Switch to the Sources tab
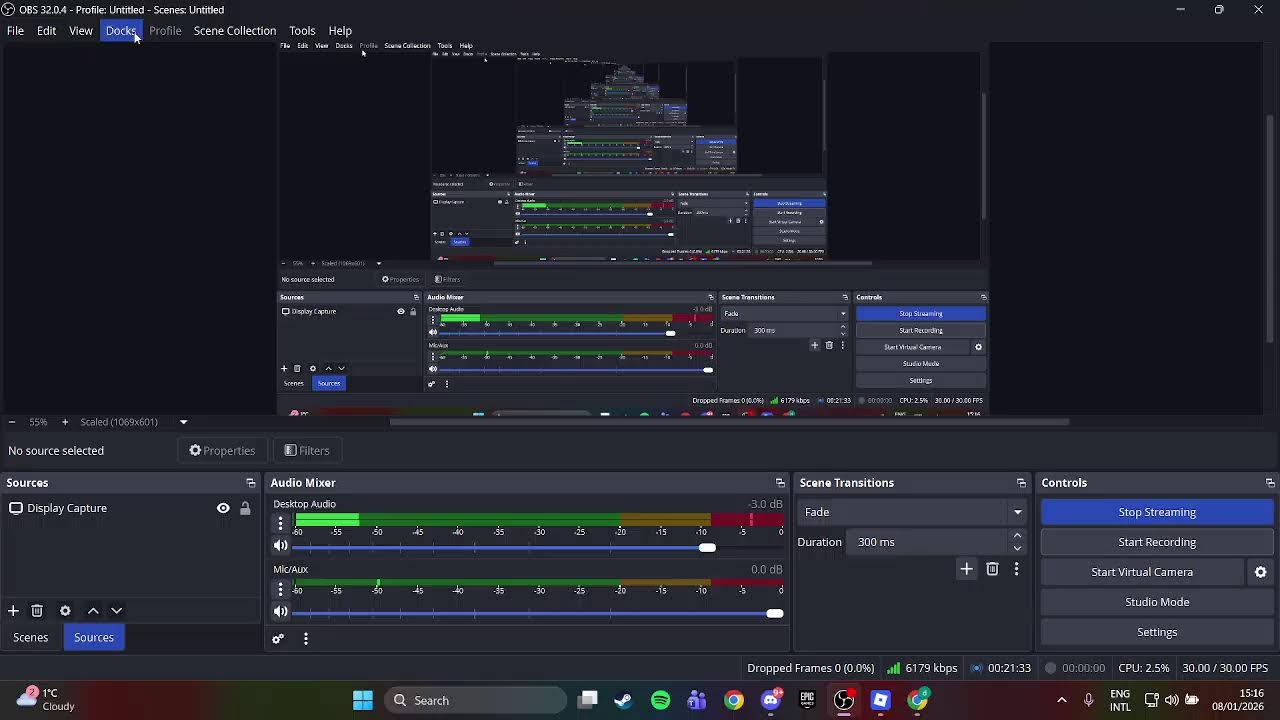Screen dimensions: 1280x720 coord(94,637)
